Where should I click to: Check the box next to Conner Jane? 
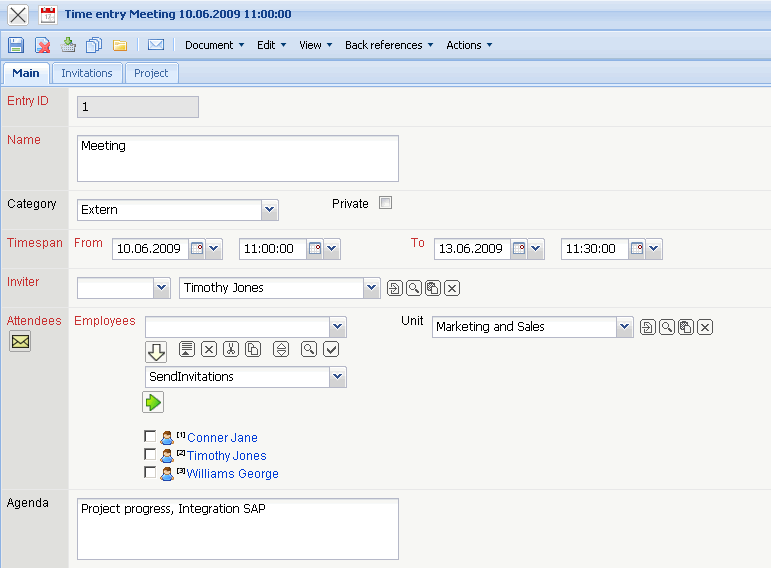click(x=150, y=437)
